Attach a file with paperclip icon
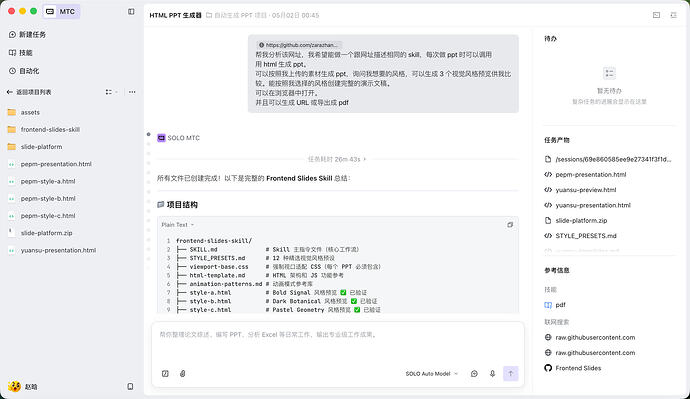 point(183,373)
